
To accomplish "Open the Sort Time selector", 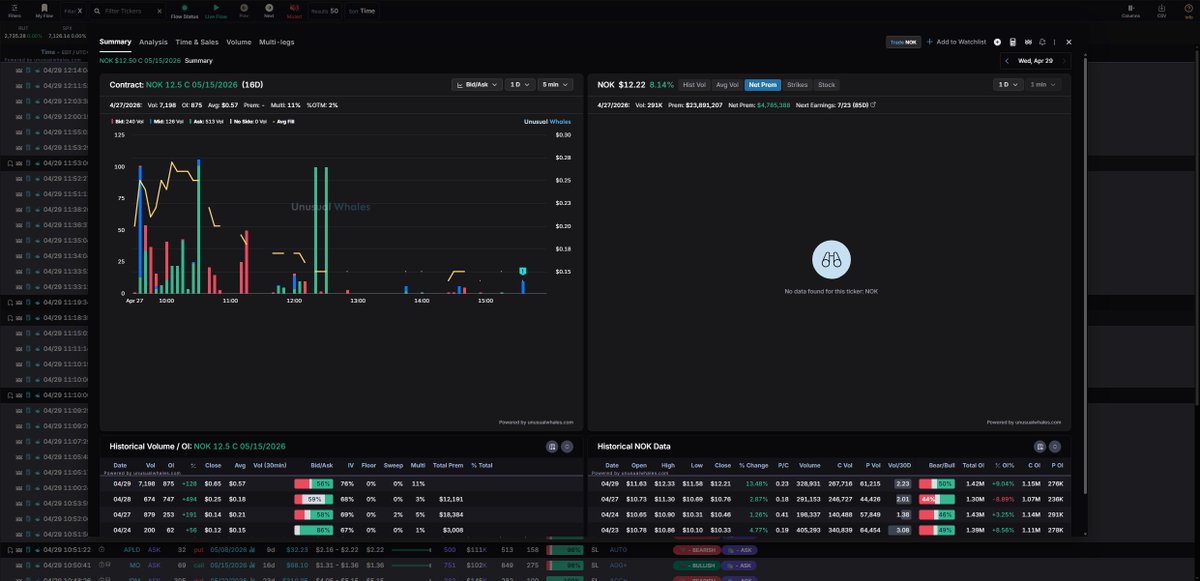I will coord(362,11).
